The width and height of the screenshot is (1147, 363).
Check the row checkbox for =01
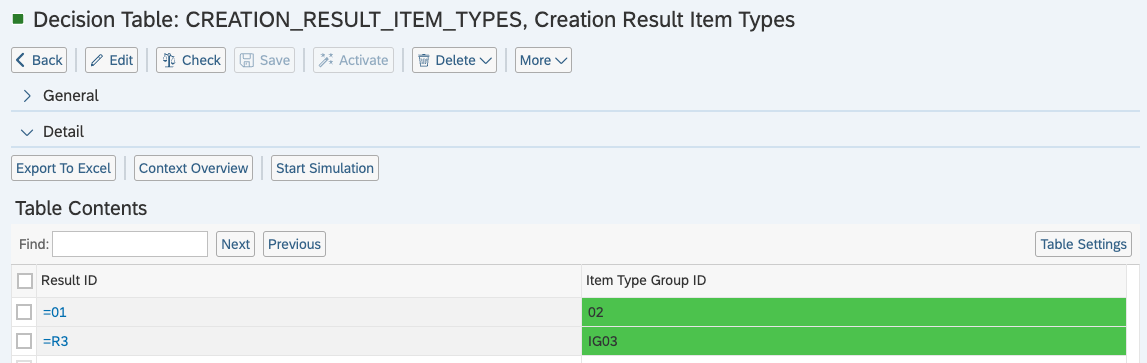coord(25,312)
